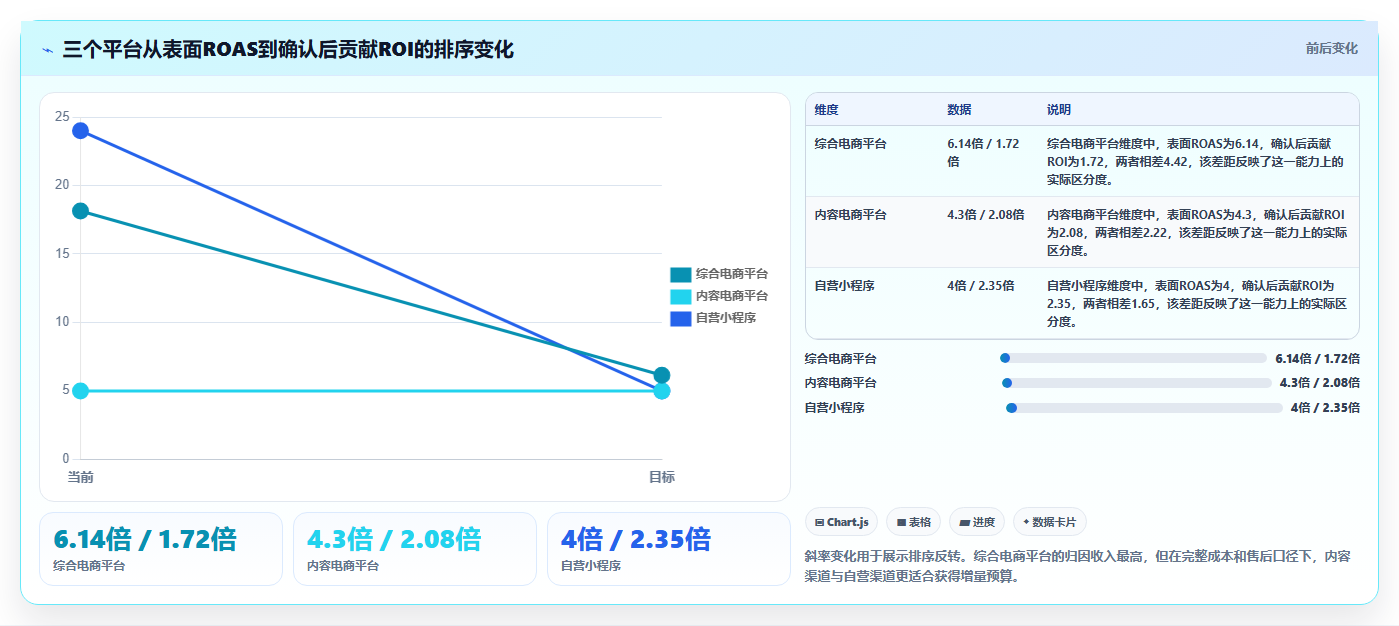Click the 说明 column header
Image resolution: width=1399 pixels, height=626 pixels.
point(1059,109)
